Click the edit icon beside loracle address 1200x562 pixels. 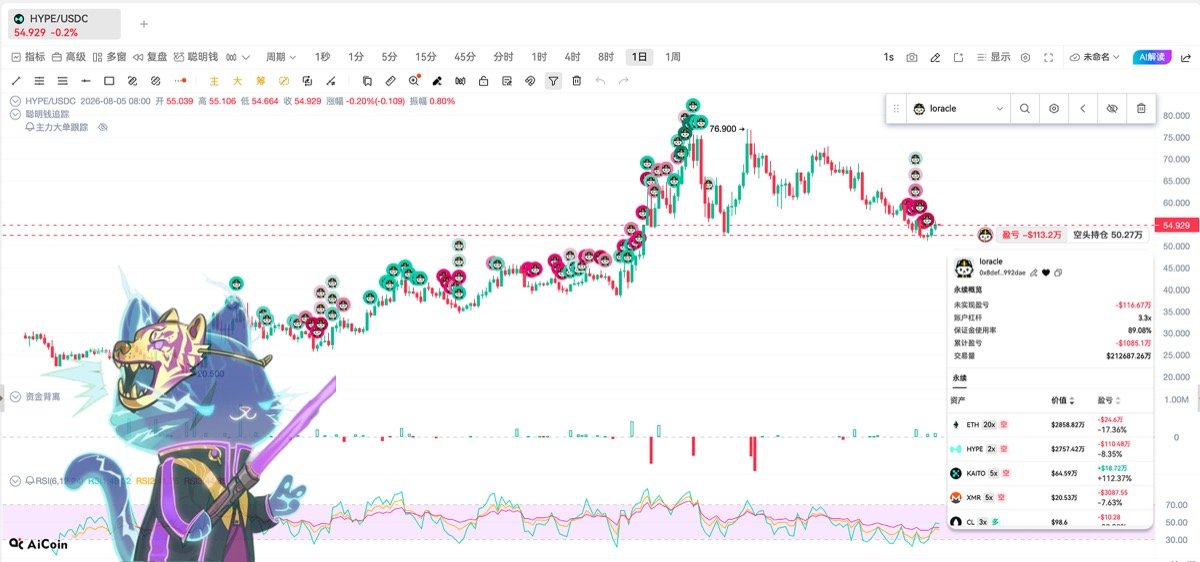point(1033,272)
